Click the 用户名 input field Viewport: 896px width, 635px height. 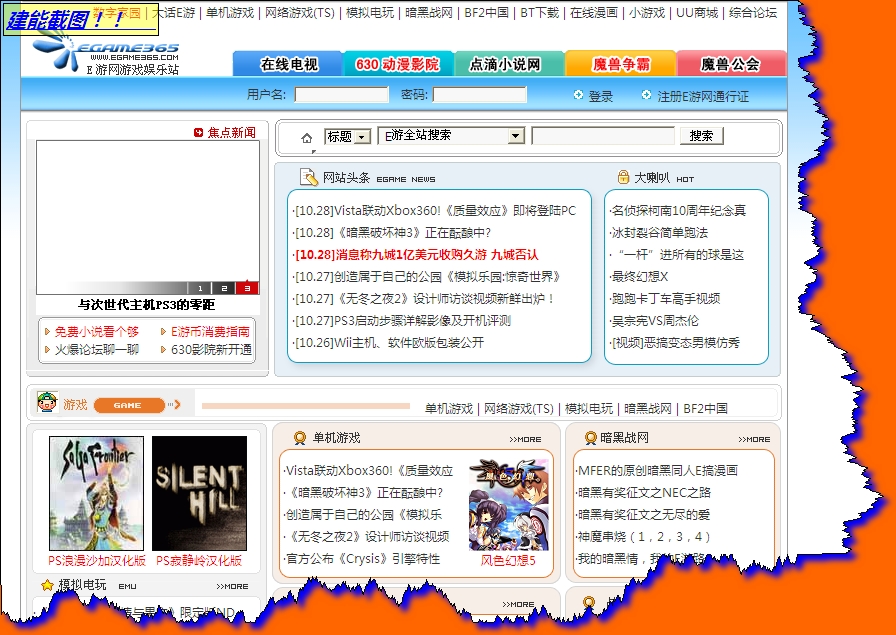click(342, 94)
